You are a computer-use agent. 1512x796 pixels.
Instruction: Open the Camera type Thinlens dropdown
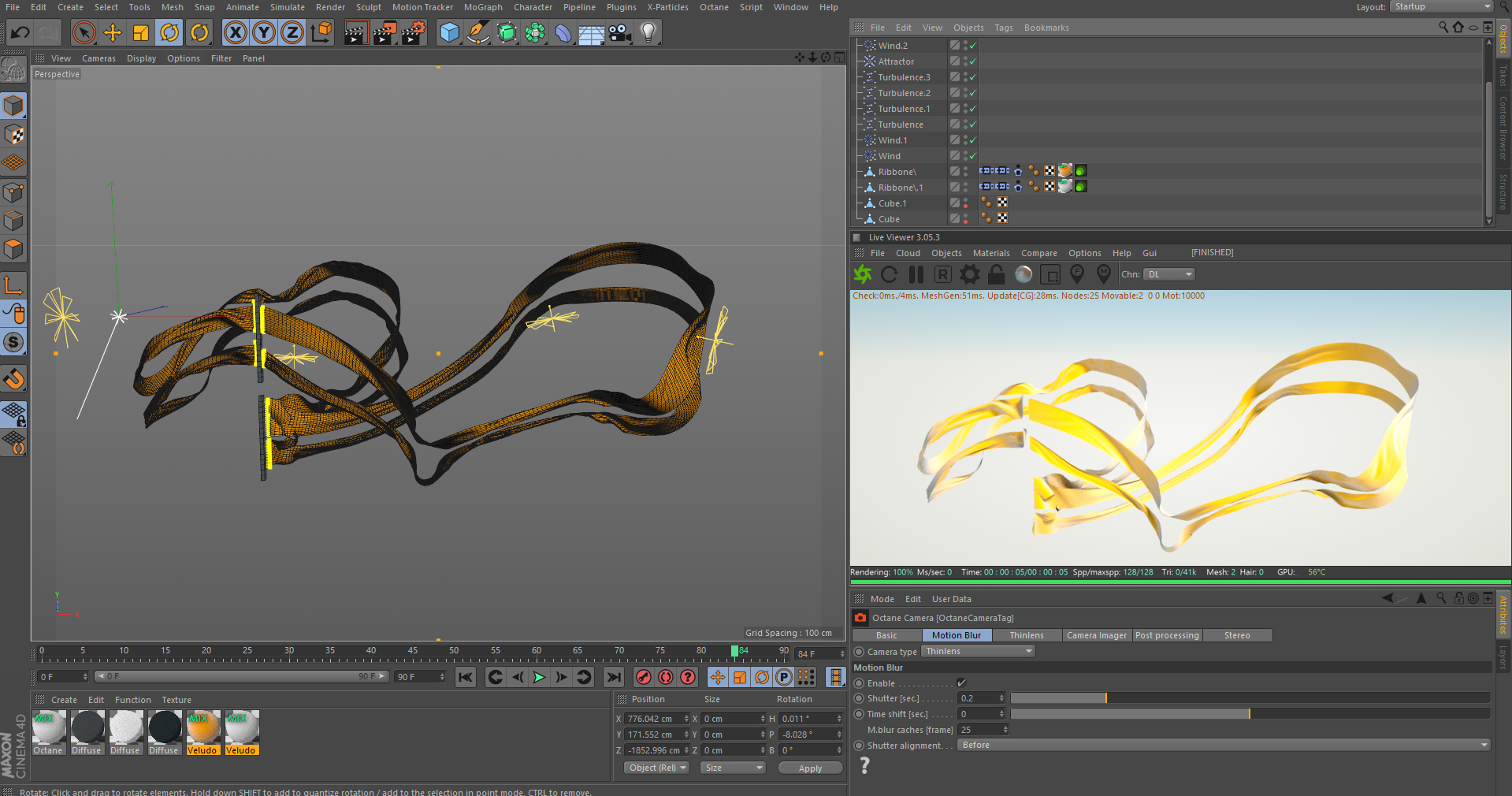pos(978,652)
